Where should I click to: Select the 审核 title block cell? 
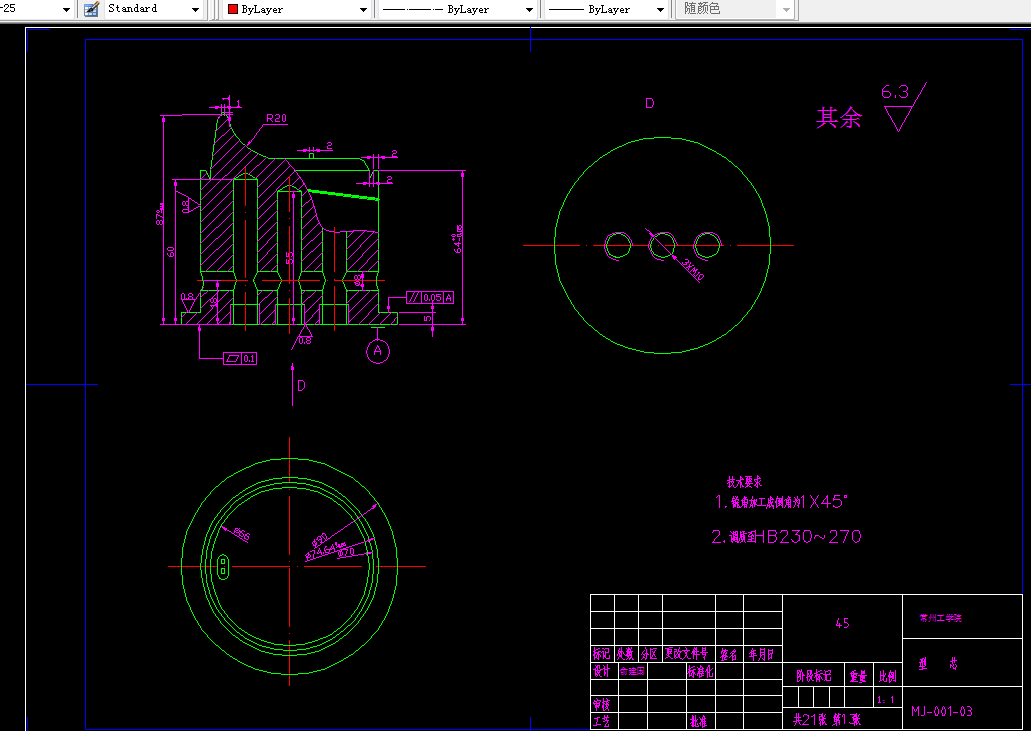pos(602,704)
